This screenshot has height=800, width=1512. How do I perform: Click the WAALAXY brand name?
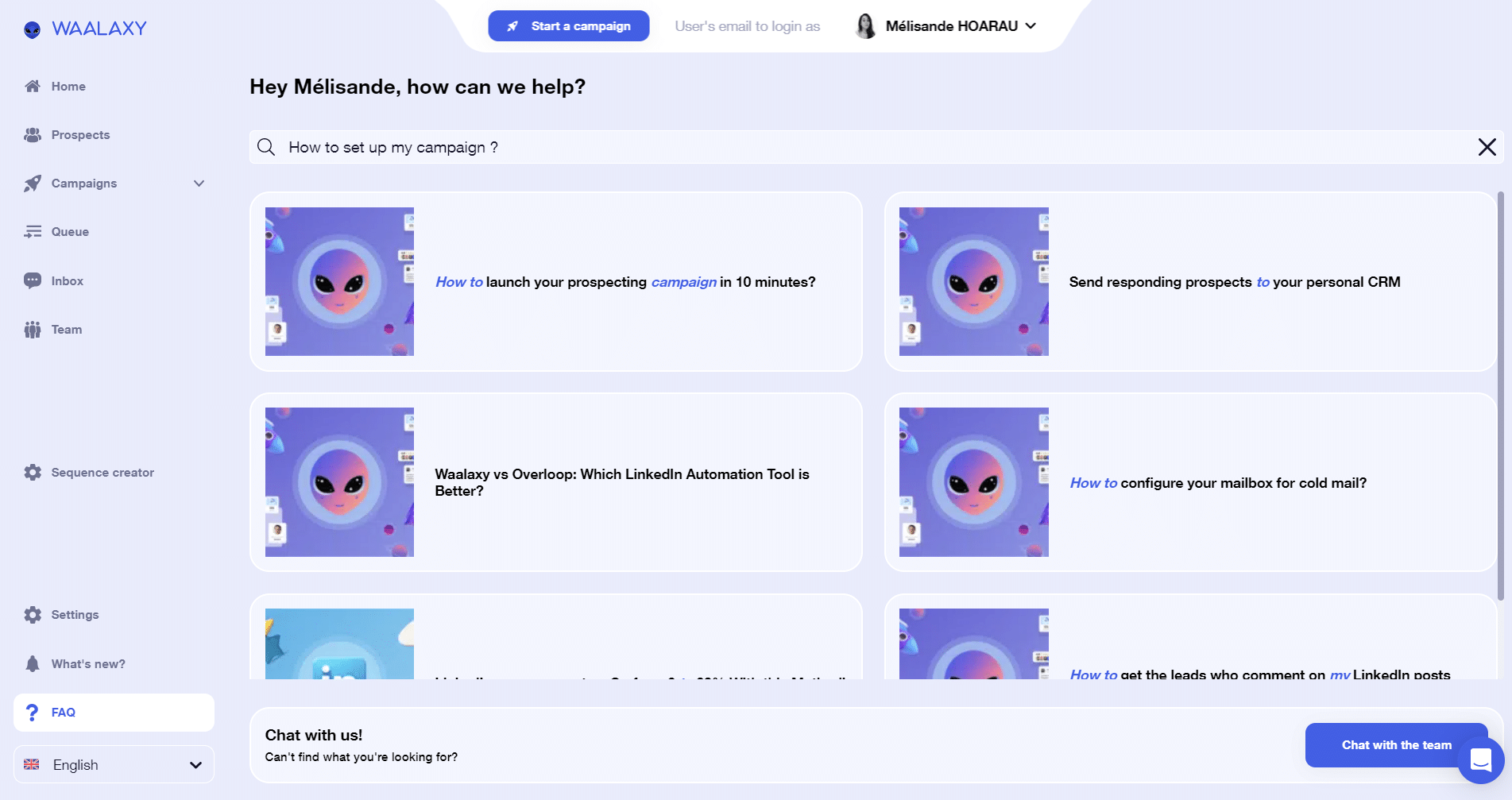tap(99, 29)
